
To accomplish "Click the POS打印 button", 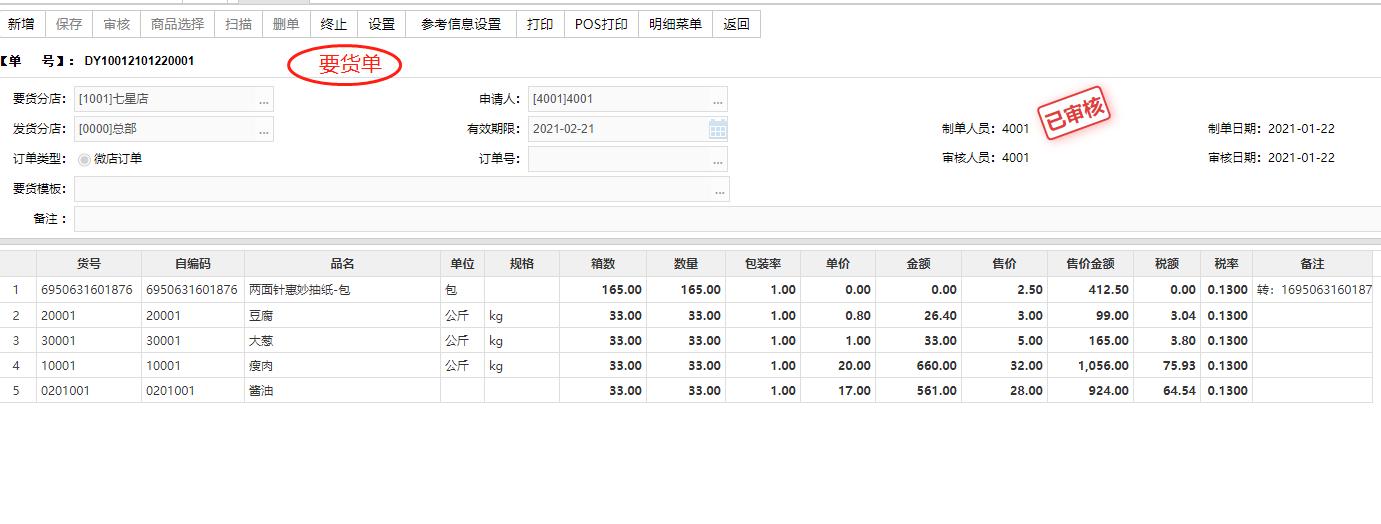I will [601, 24].
